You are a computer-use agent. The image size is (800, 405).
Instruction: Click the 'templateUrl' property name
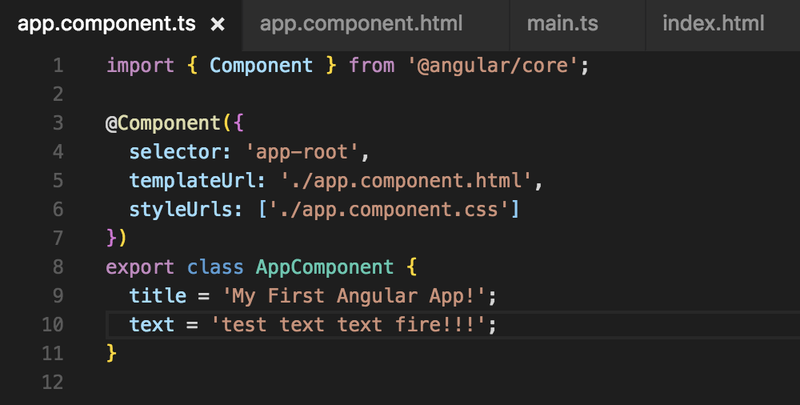tap(192, 181)
